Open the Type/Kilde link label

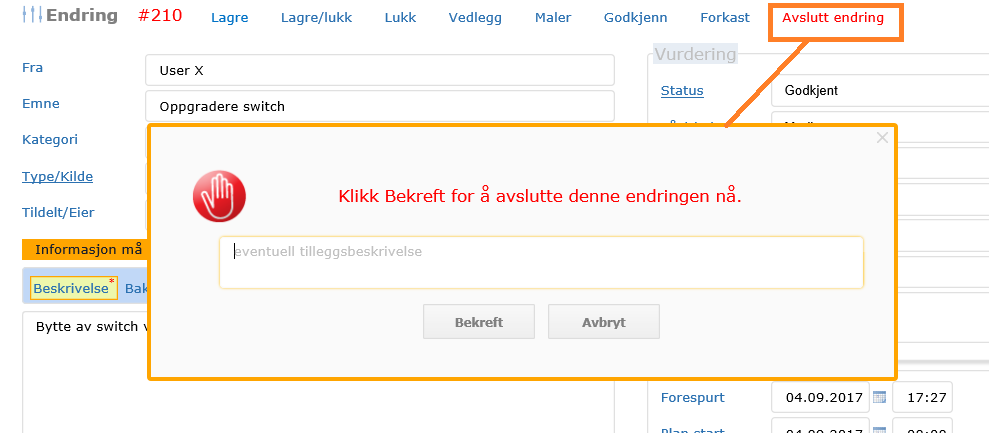point(57,177)
